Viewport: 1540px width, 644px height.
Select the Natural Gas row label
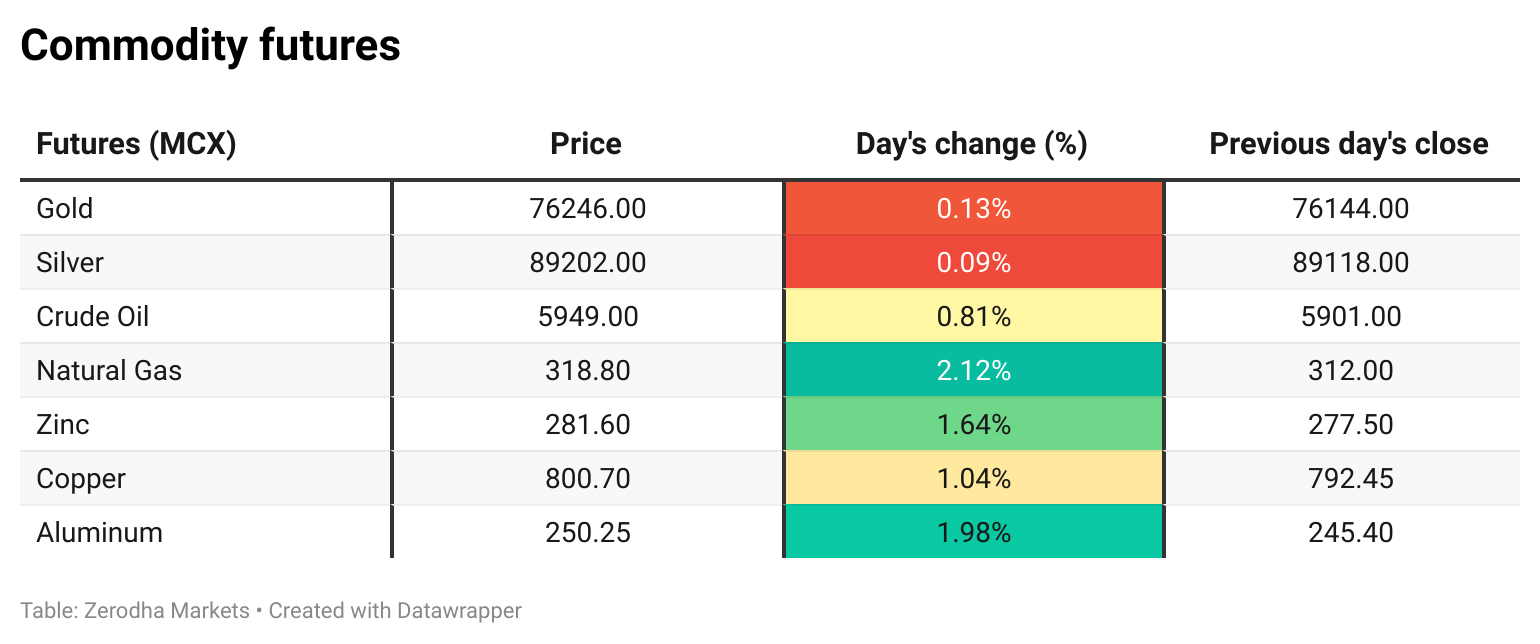[x=109, y=370]
